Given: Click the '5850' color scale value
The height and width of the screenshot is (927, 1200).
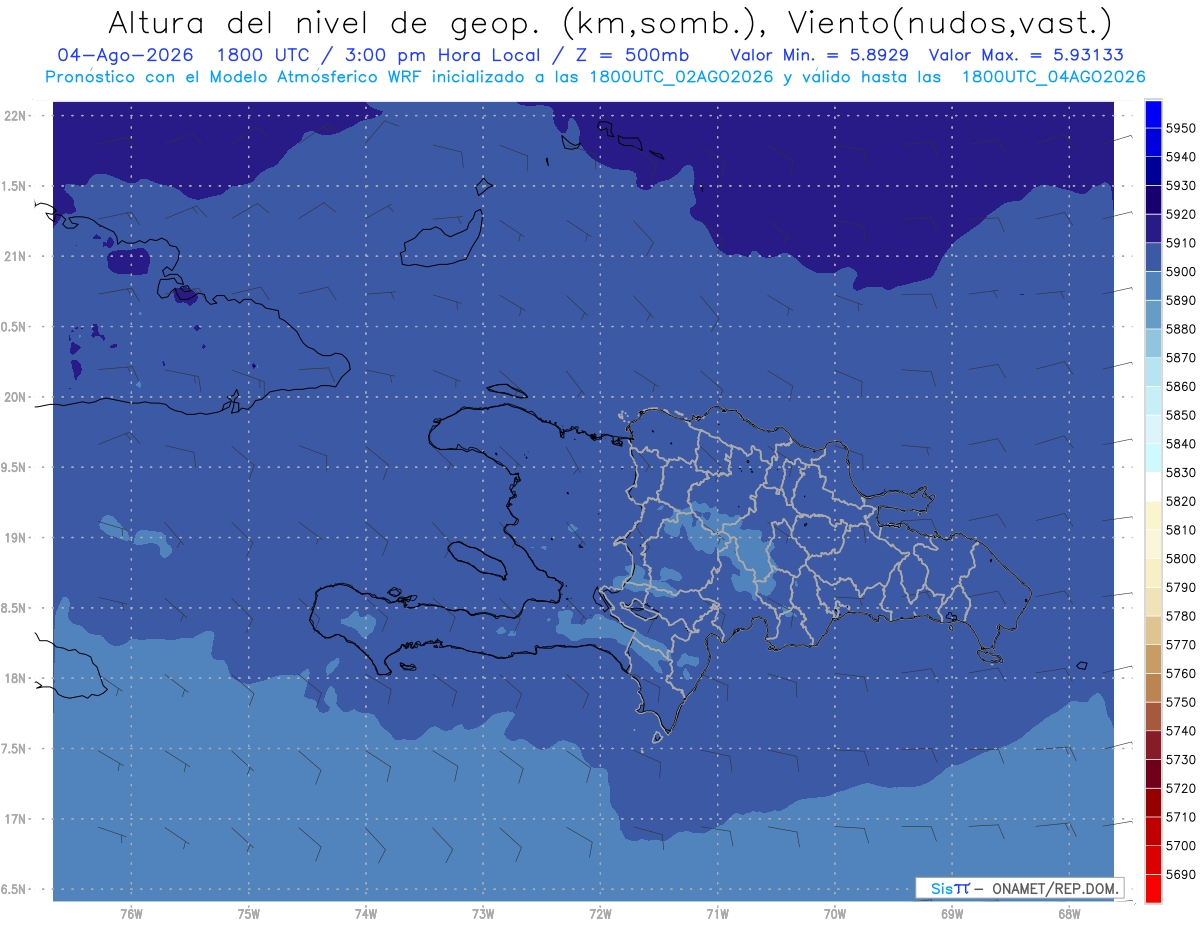Looking at the screenshot, I should (1180, 415).
